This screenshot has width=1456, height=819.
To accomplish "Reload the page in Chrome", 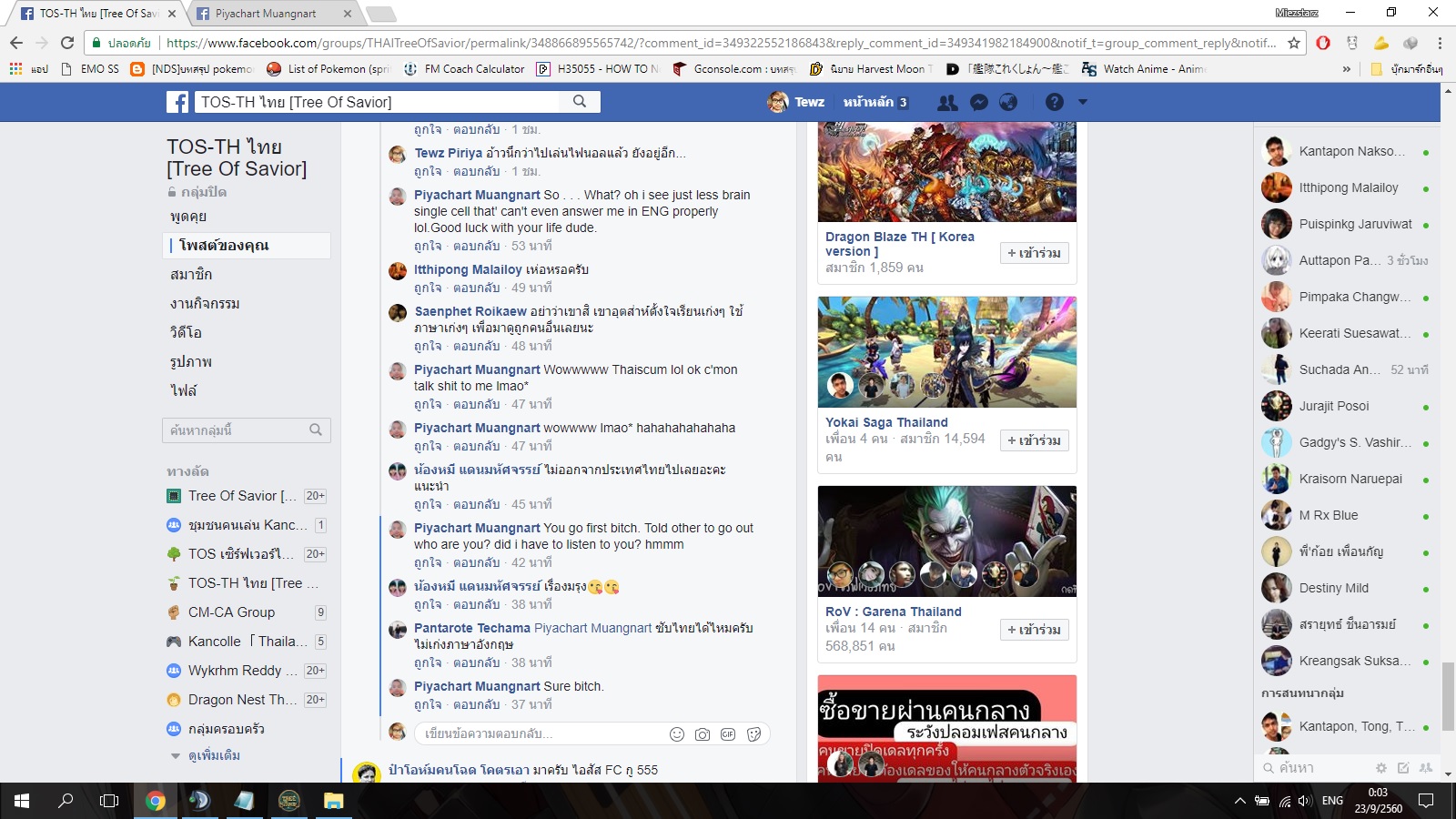I will point(67,43).
